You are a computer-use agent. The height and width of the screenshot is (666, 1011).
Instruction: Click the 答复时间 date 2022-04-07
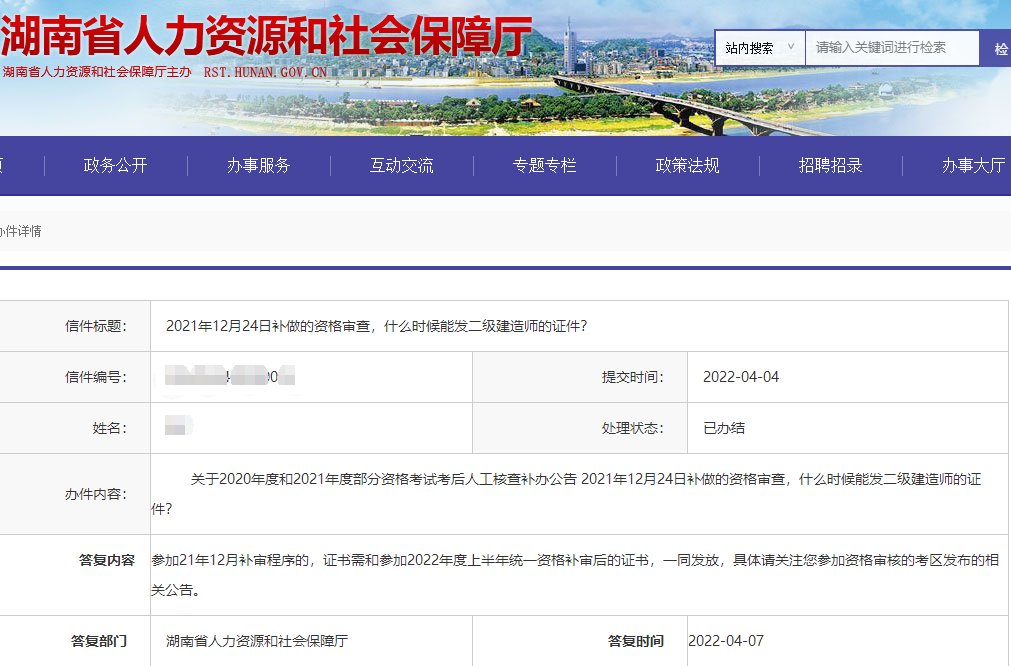[725, 640]
